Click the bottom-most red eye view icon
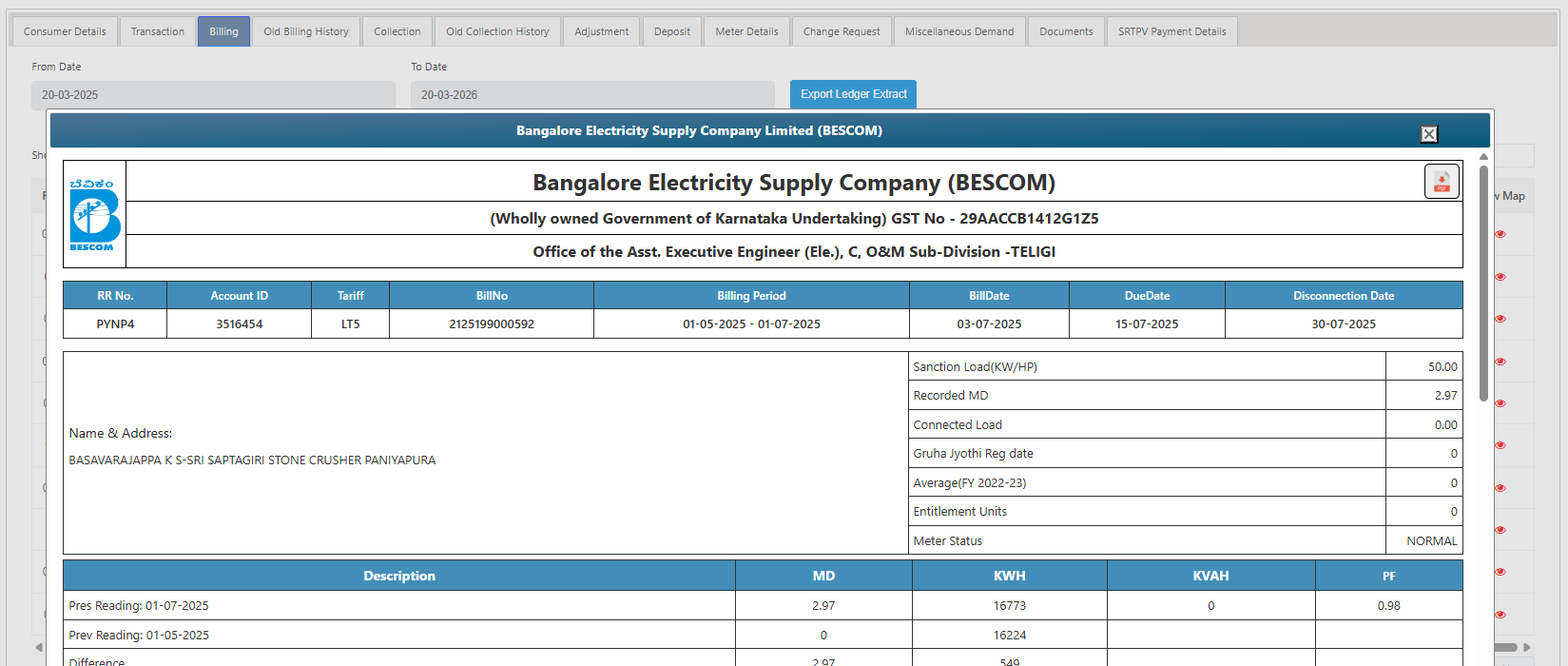This screenshot has height=666, width=1568. [1500, 615]
